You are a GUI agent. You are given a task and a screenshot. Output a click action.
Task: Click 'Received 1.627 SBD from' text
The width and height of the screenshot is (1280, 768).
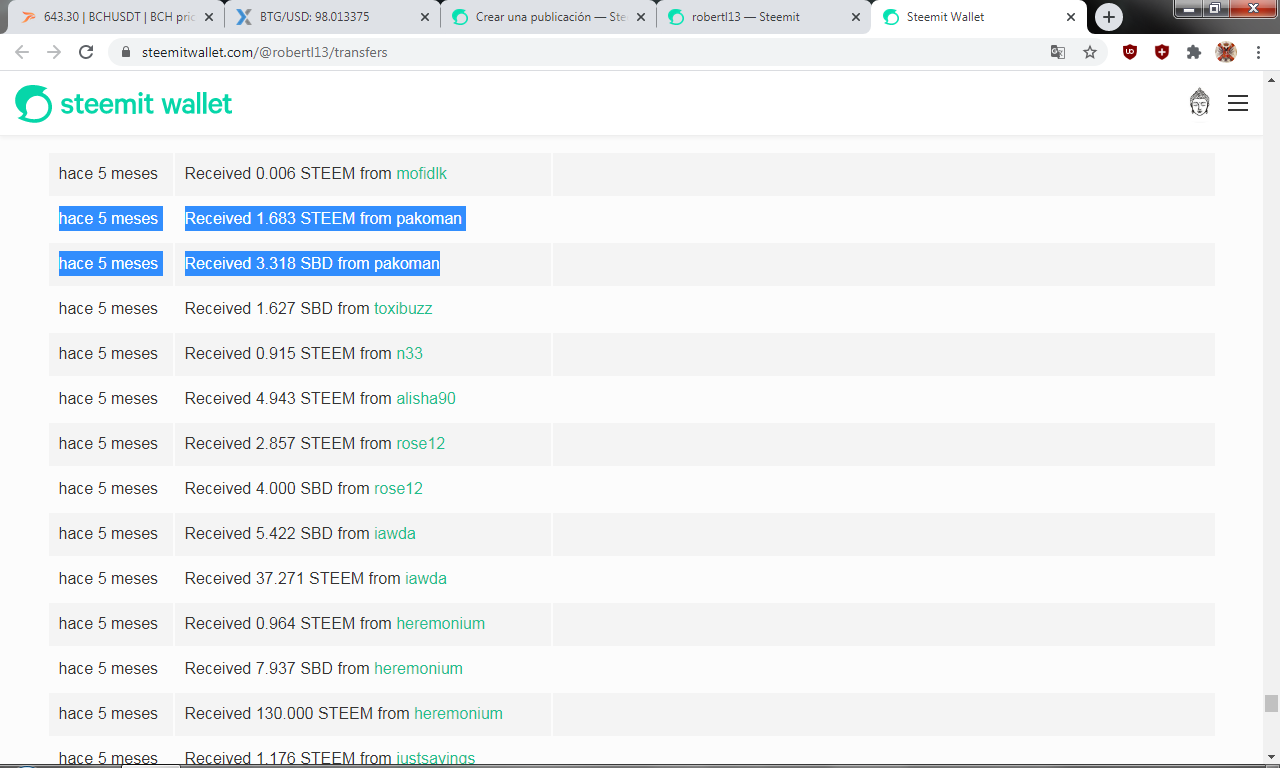[x=277, y=308]
